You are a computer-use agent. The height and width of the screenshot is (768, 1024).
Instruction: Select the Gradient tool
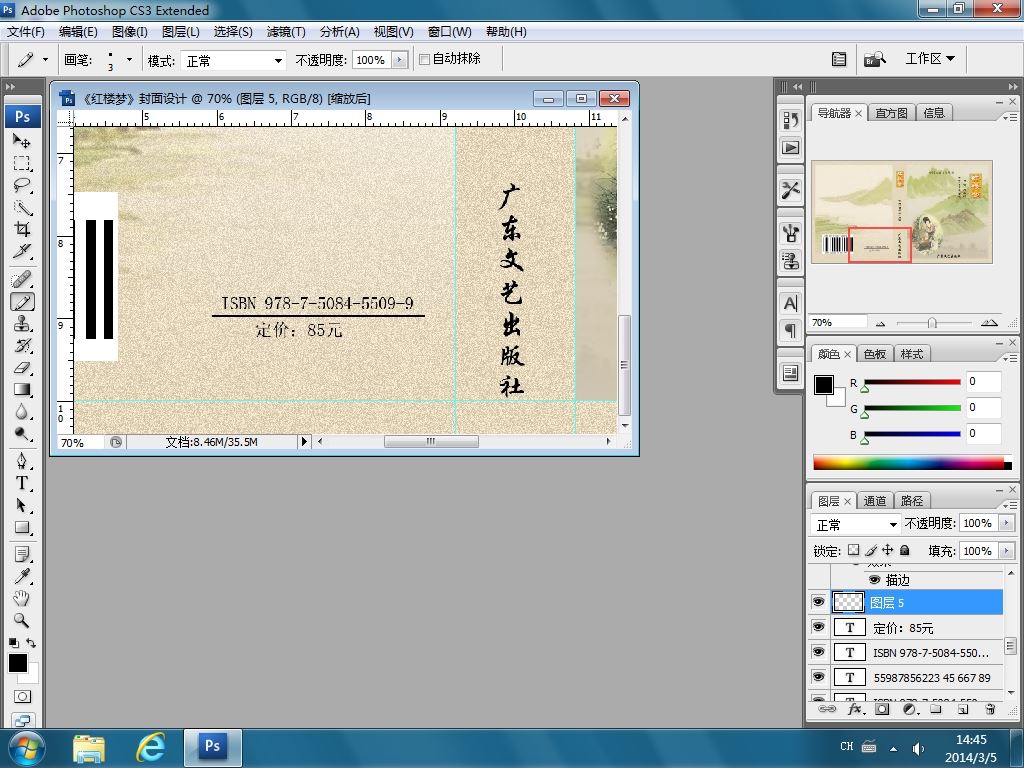tap(22, 390)
